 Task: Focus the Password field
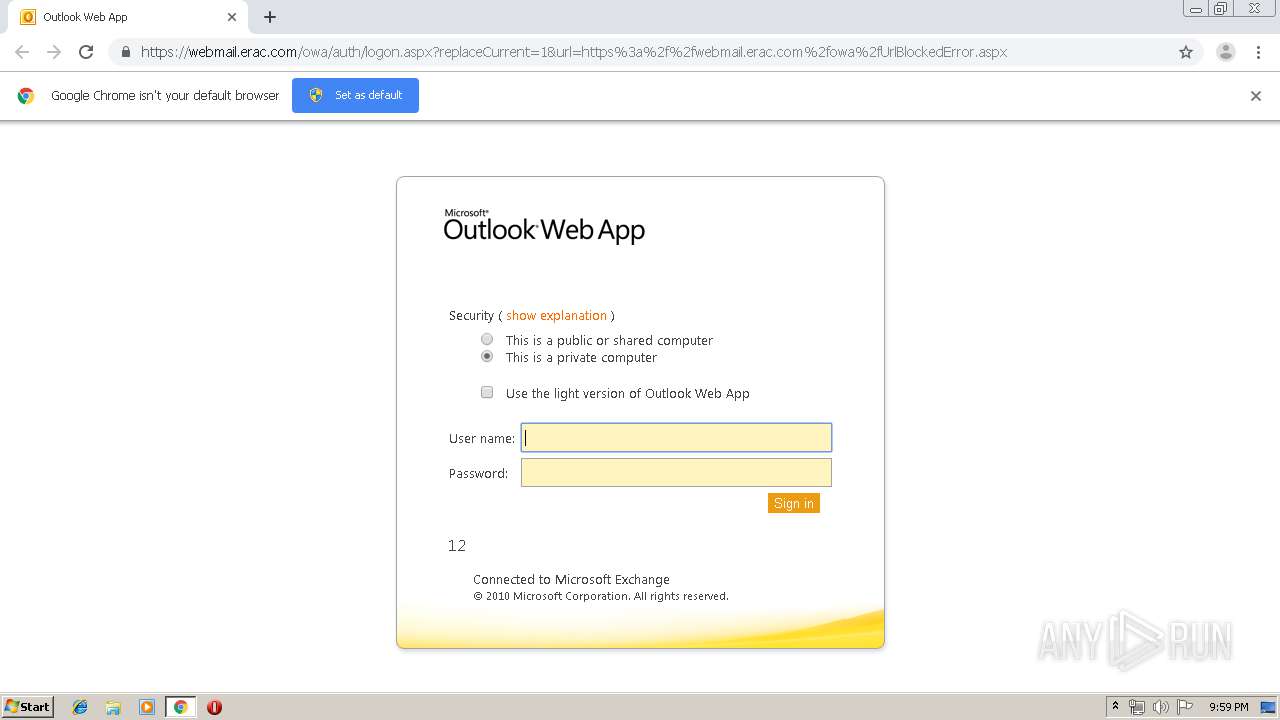click(x=676, y=472)
